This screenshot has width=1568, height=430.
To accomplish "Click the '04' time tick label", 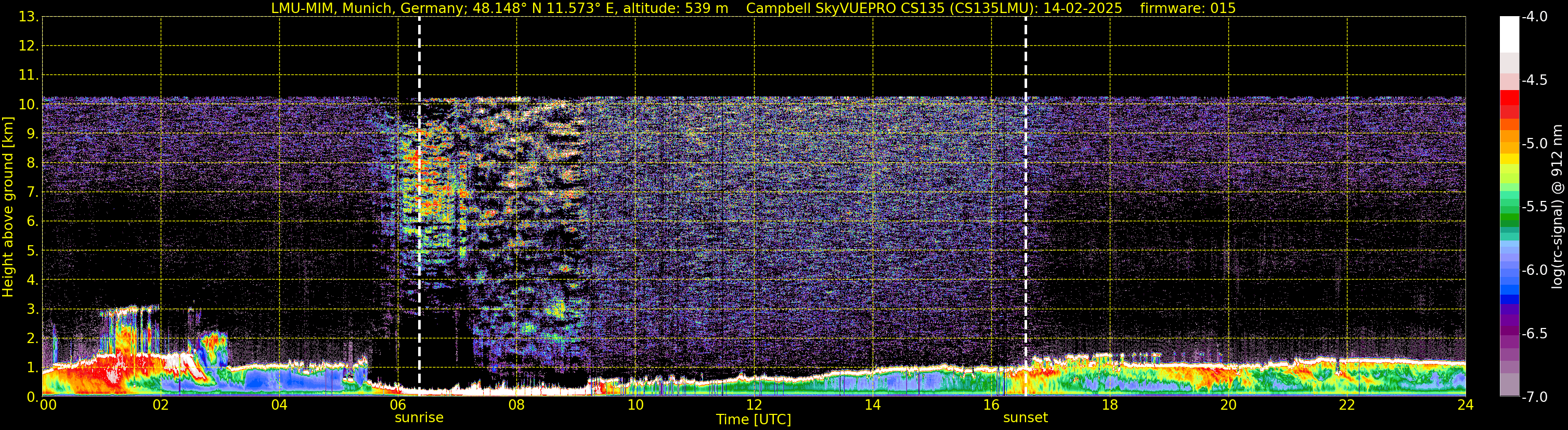I will pos(279,405).
